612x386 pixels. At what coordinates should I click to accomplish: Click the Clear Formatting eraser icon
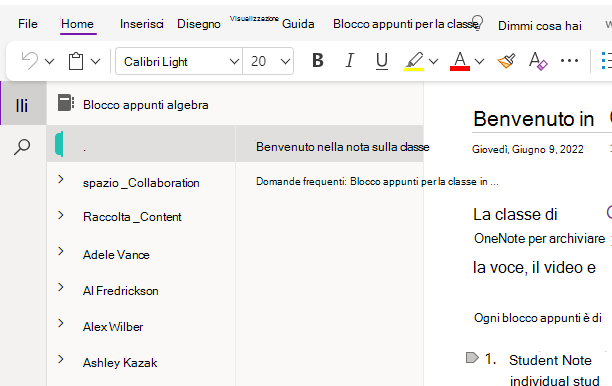tap(538, 61)
